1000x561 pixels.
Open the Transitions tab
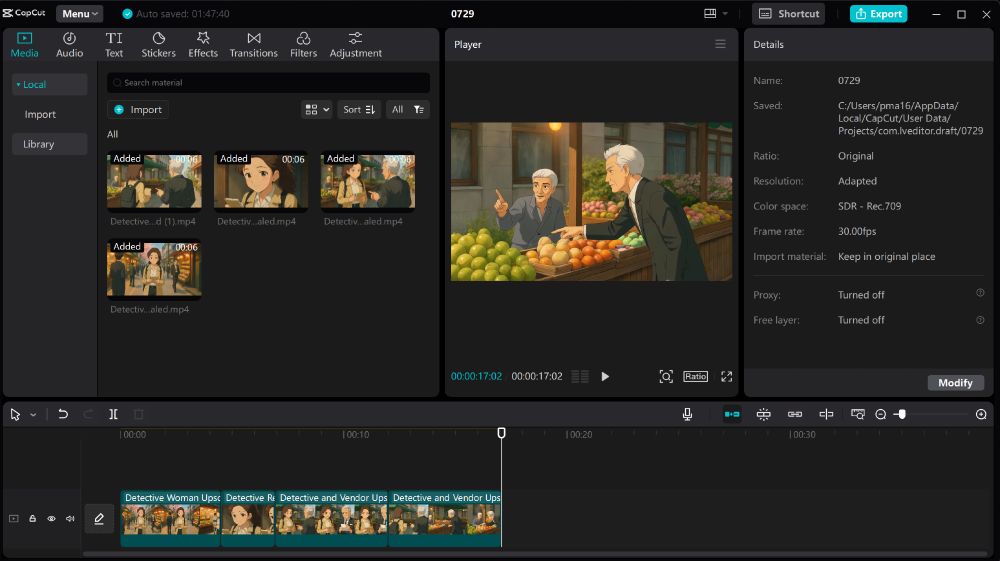click(253, 45)
